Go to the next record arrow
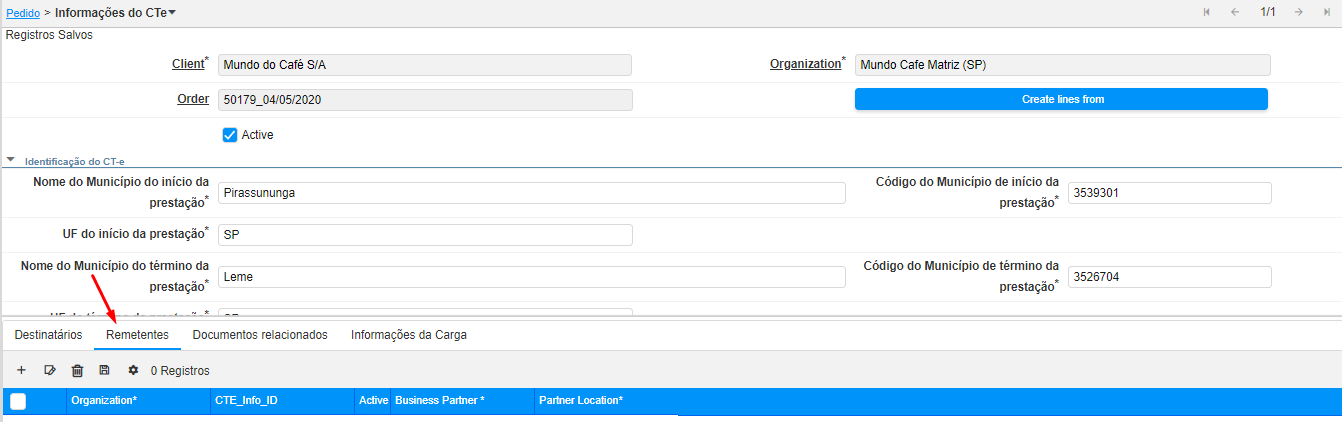The image size is (1342, 422). 1298,12
